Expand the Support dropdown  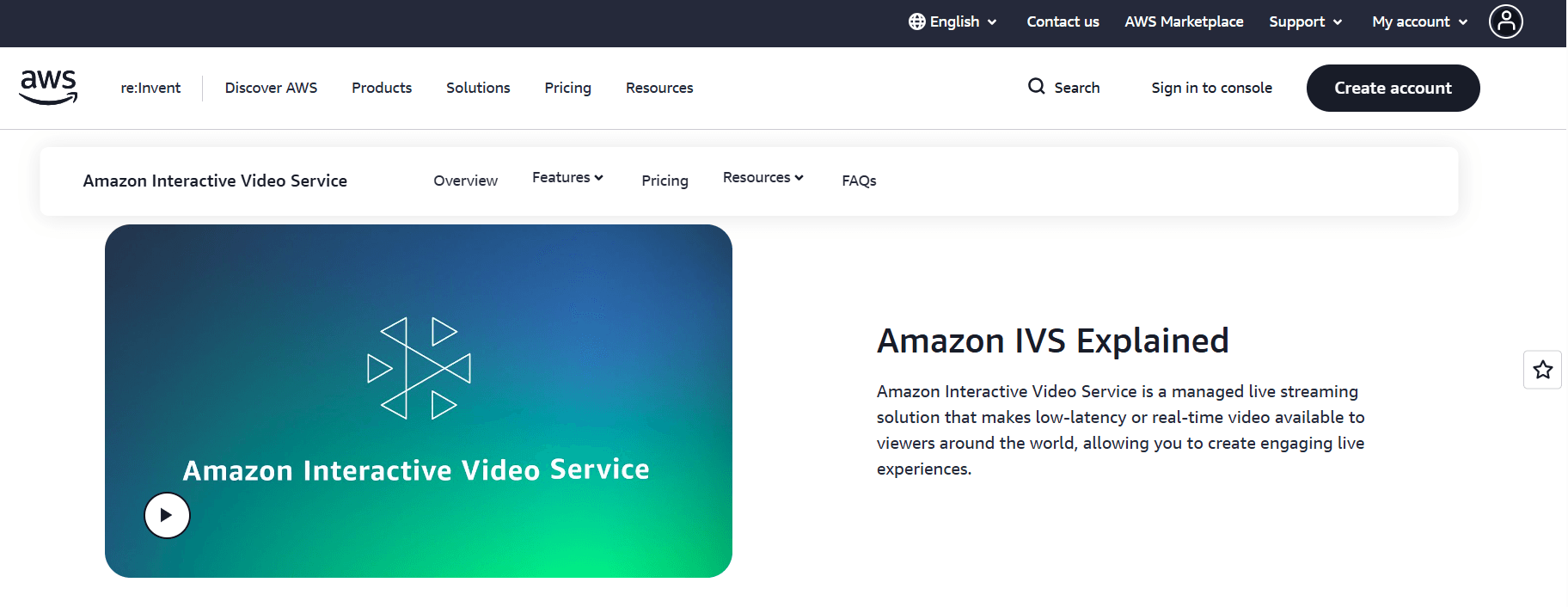tap(1306, 21)
